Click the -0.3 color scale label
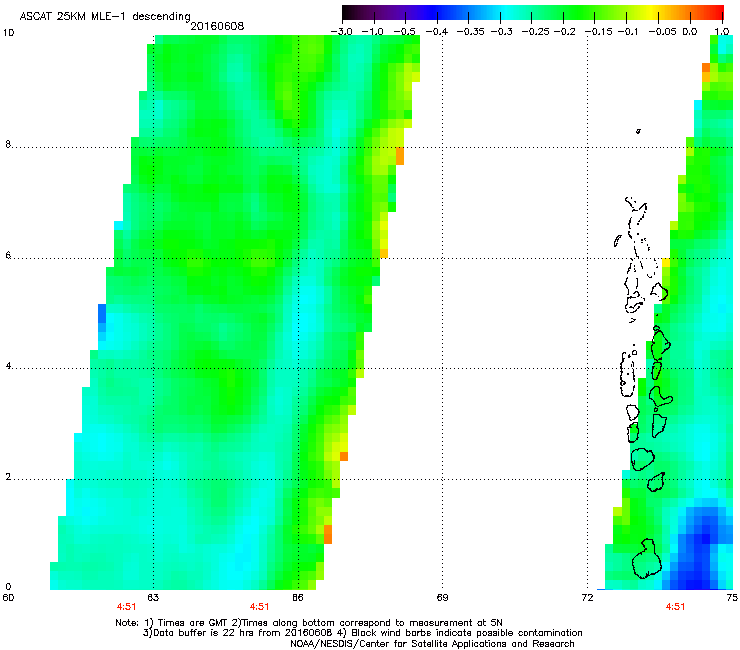Image resolution: width=740 pixels, height=650 pixels. tap(501, 32)
